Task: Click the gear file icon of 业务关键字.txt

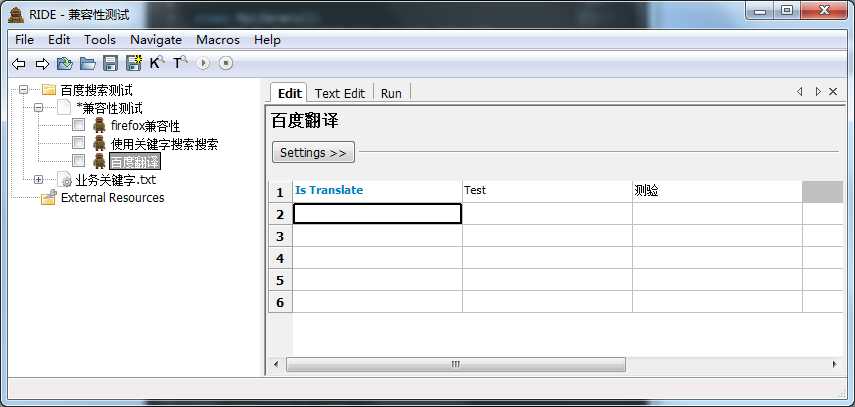Action: (64, 179)
